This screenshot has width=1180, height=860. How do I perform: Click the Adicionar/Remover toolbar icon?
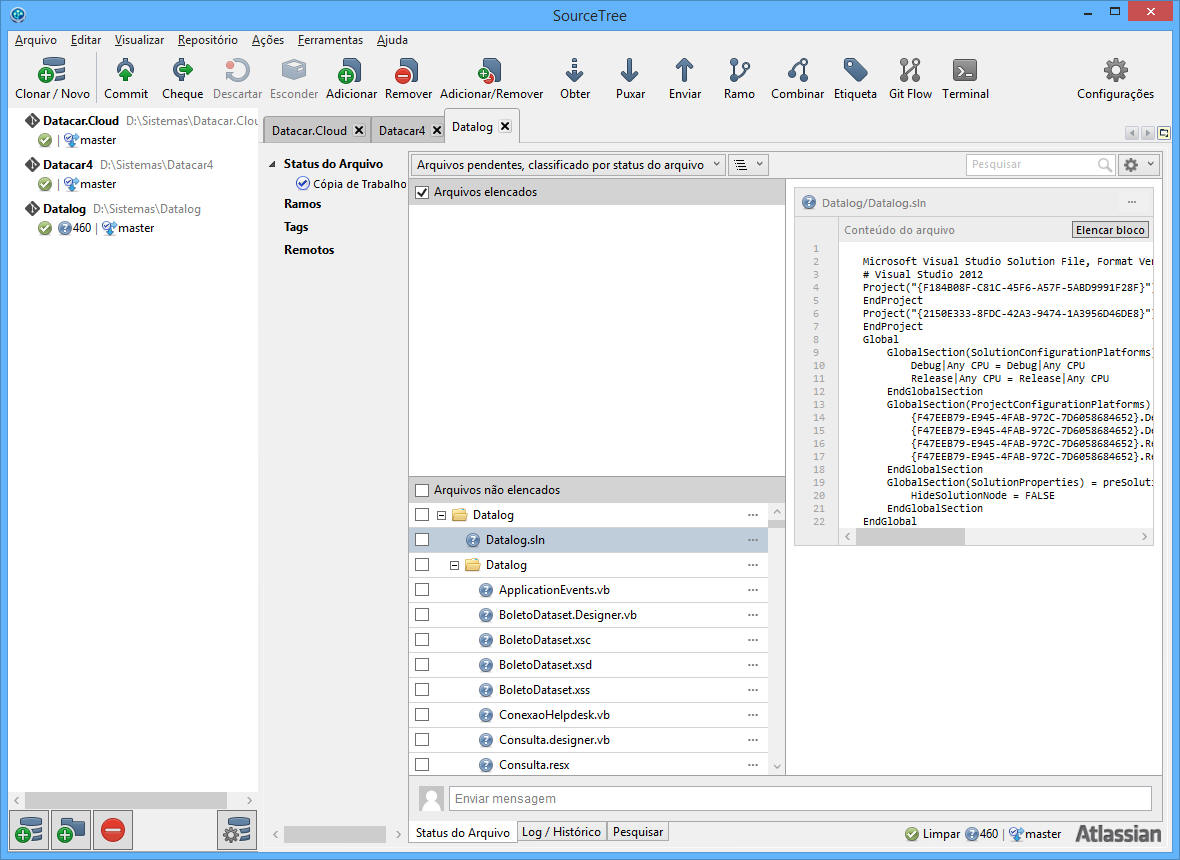(491, 71)
